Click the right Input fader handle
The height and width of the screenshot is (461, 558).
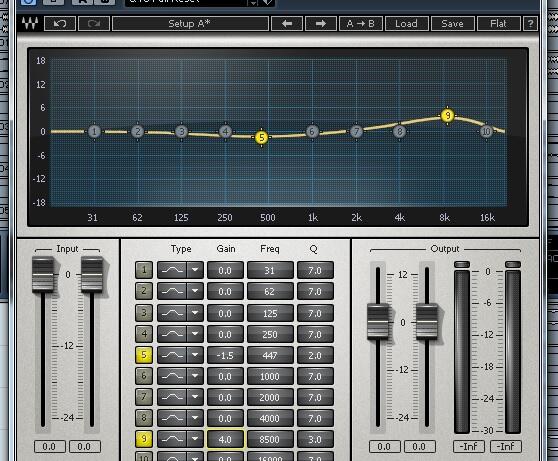pos(92,275)
